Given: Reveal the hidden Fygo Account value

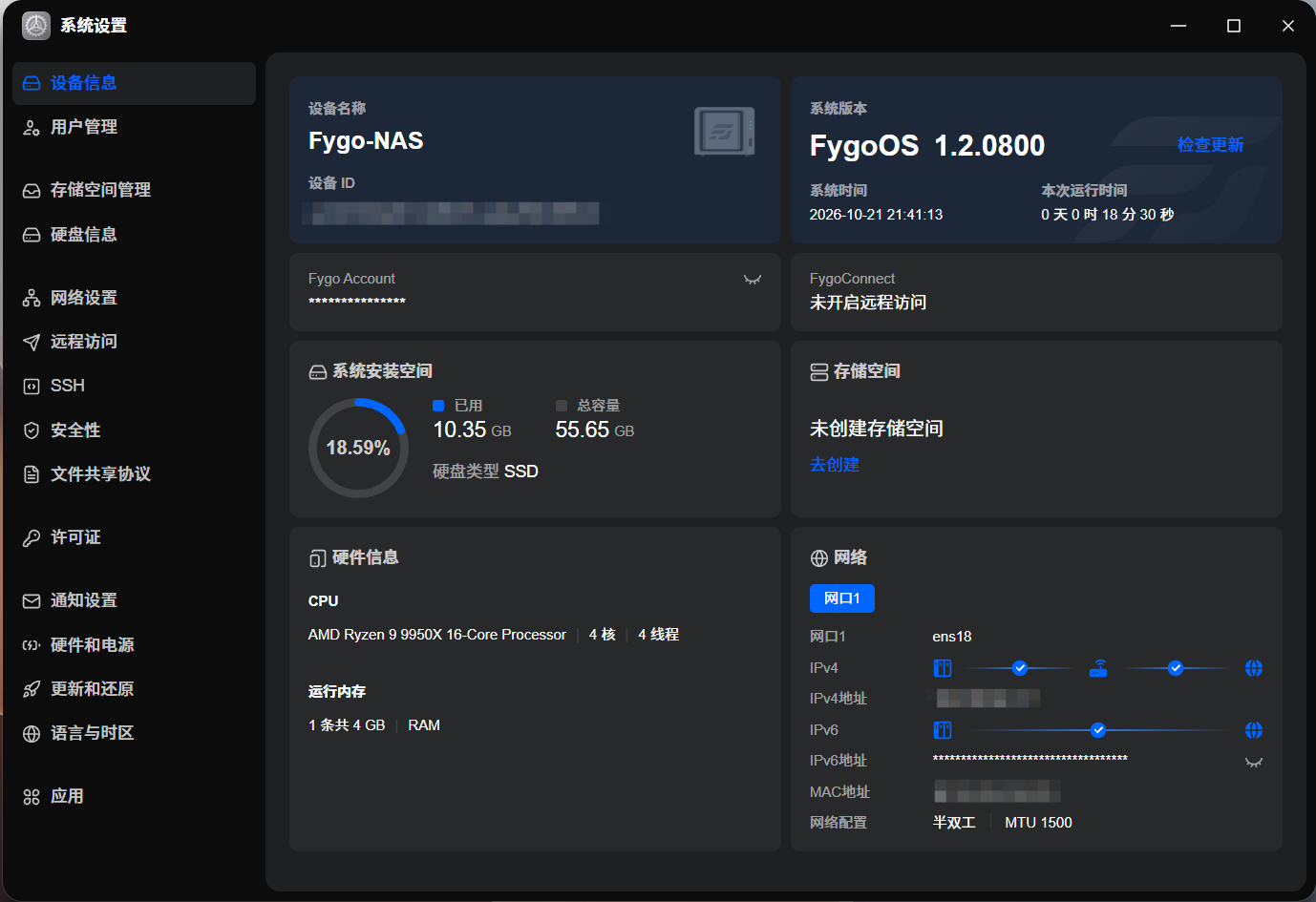Looking at the screenshot, I should click(753, 280).
